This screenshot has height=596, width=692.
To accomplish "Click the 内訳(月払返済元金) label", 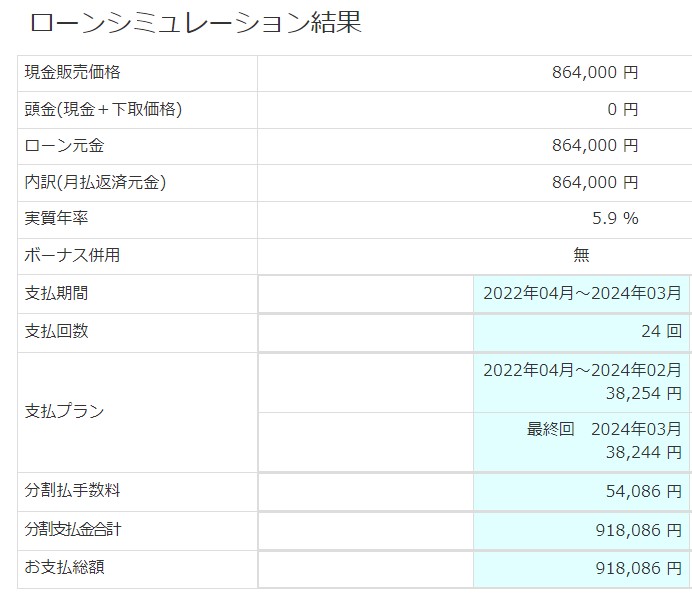I will (95, 182).
